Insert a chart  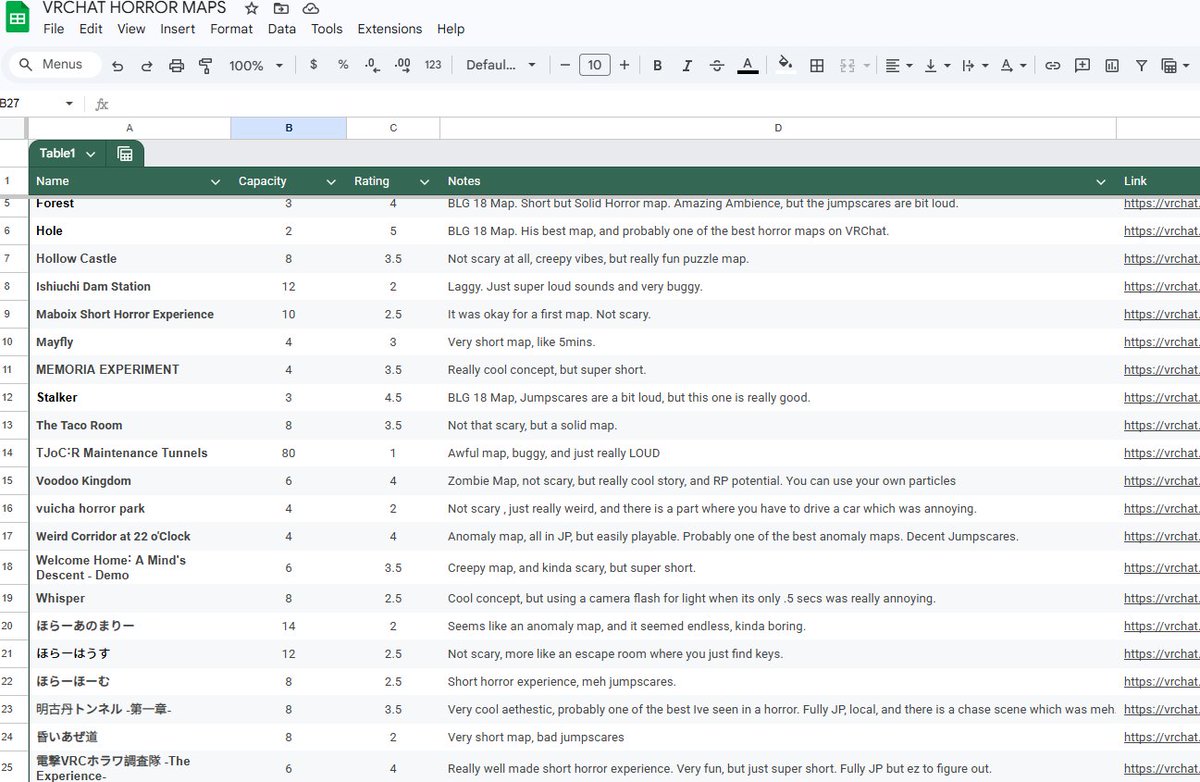click(1112, 65)
